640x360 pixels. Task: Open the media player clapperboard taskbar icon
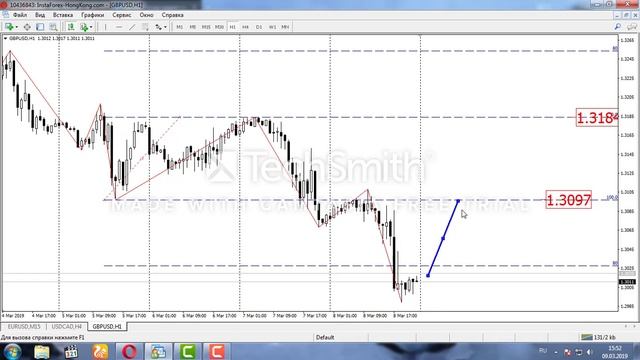(x=71, y=351)
